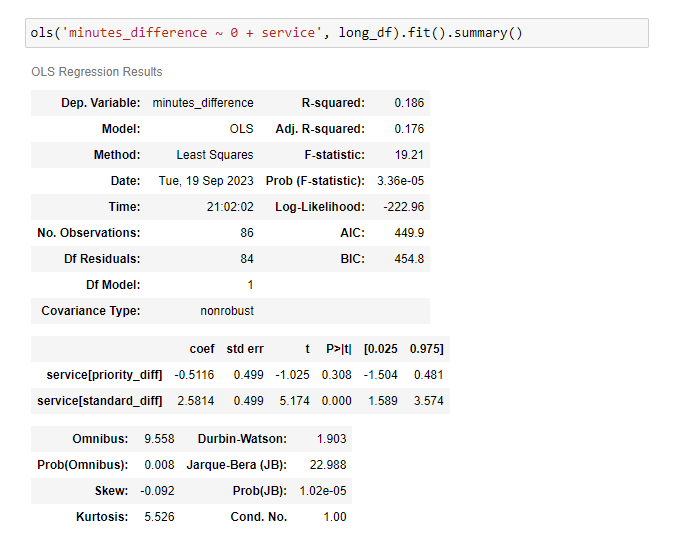Click the R-squared value 0.186
This screenshot has width=682, height=555.
pos(409,103)
